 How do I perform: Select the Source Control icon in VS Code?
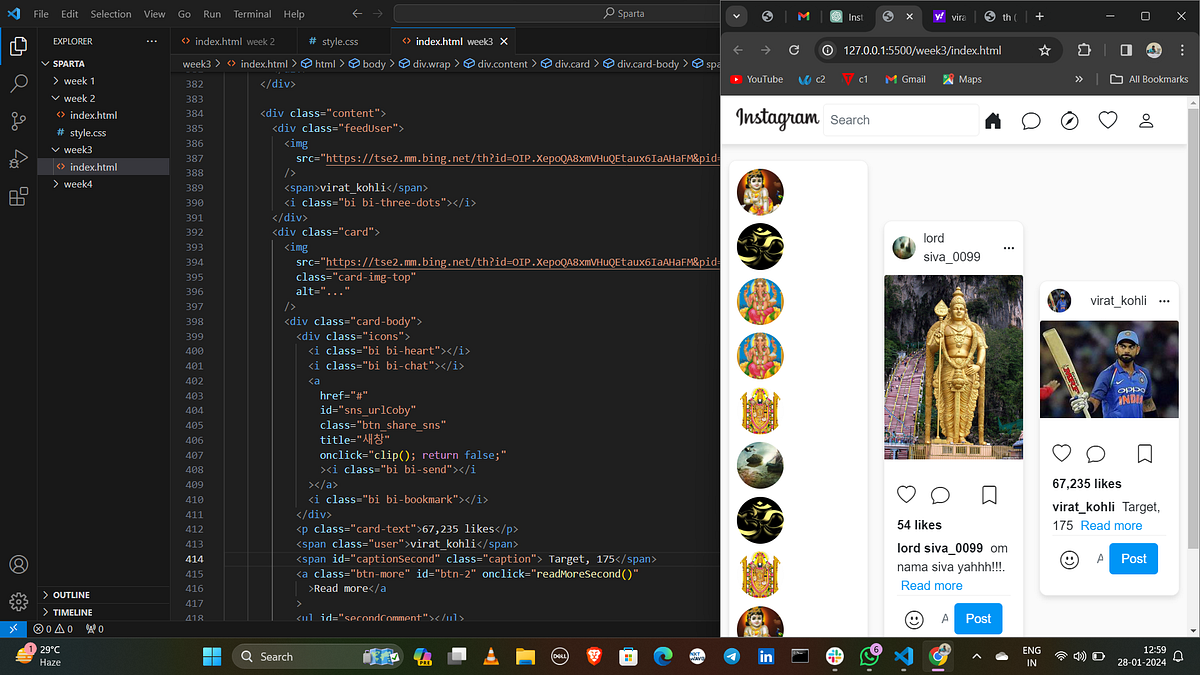(18, 121)
